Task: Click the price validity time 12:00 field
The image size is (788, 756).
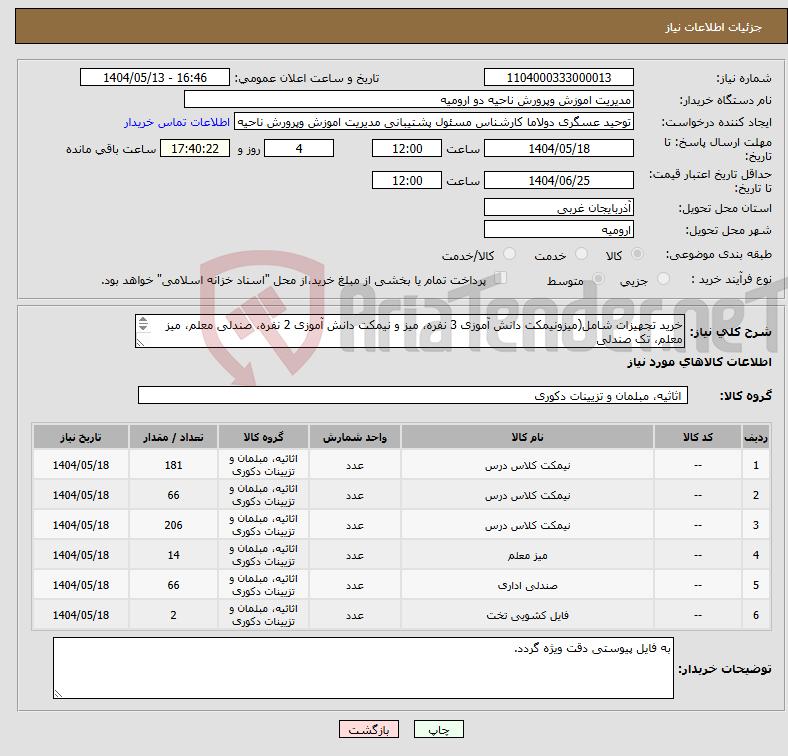Action: coord(407,180)
